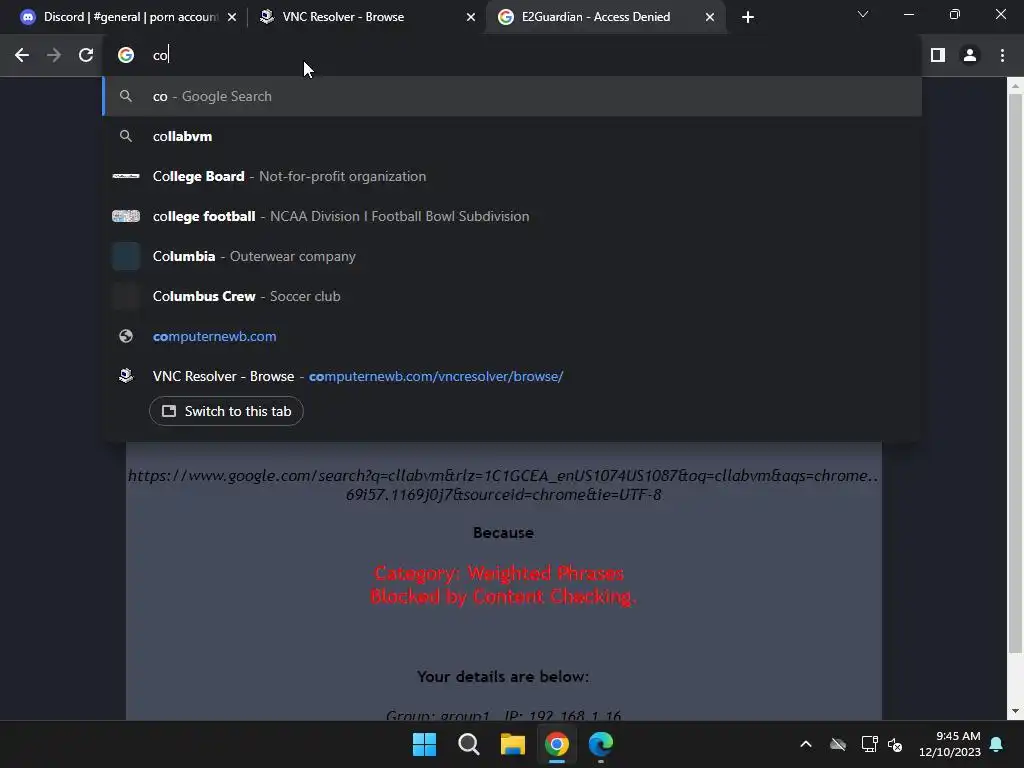Open the tab search dropdown chevron
This screenshot has width=1024, height=768.
click(x=863, y=14)
